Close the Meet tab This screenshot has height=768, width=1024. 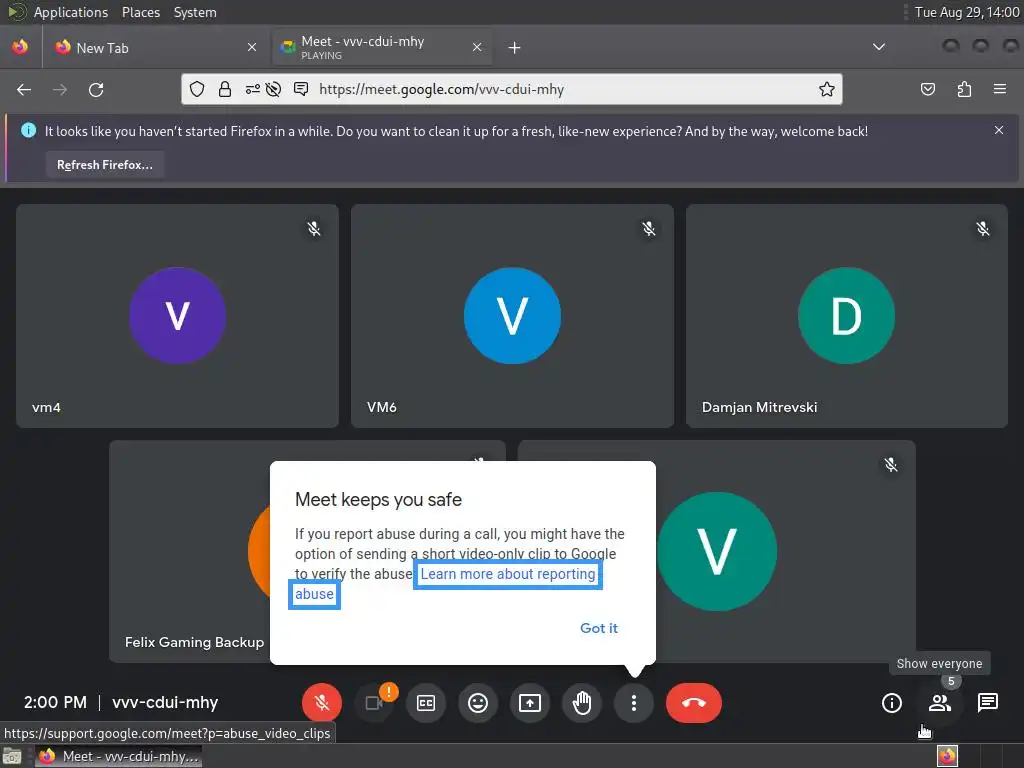tap(477, 47)
